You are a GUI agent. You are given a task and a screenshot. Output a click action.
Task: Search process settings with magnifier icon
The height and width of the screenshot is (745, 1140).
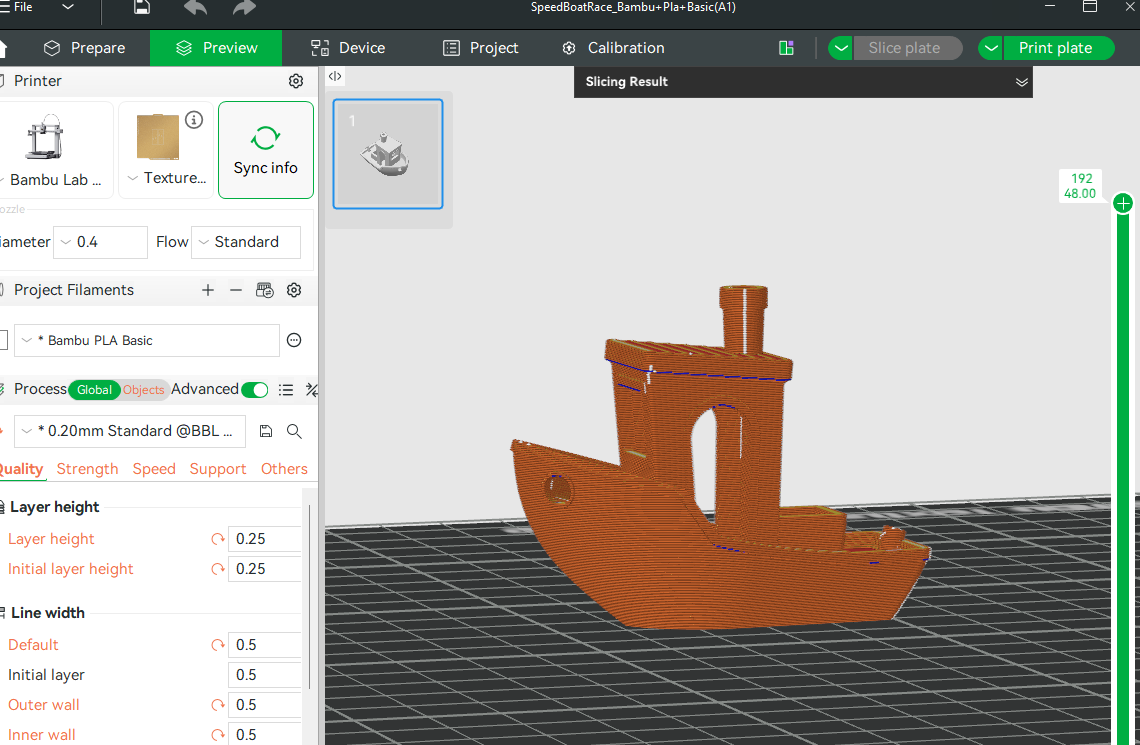(294, 431)
